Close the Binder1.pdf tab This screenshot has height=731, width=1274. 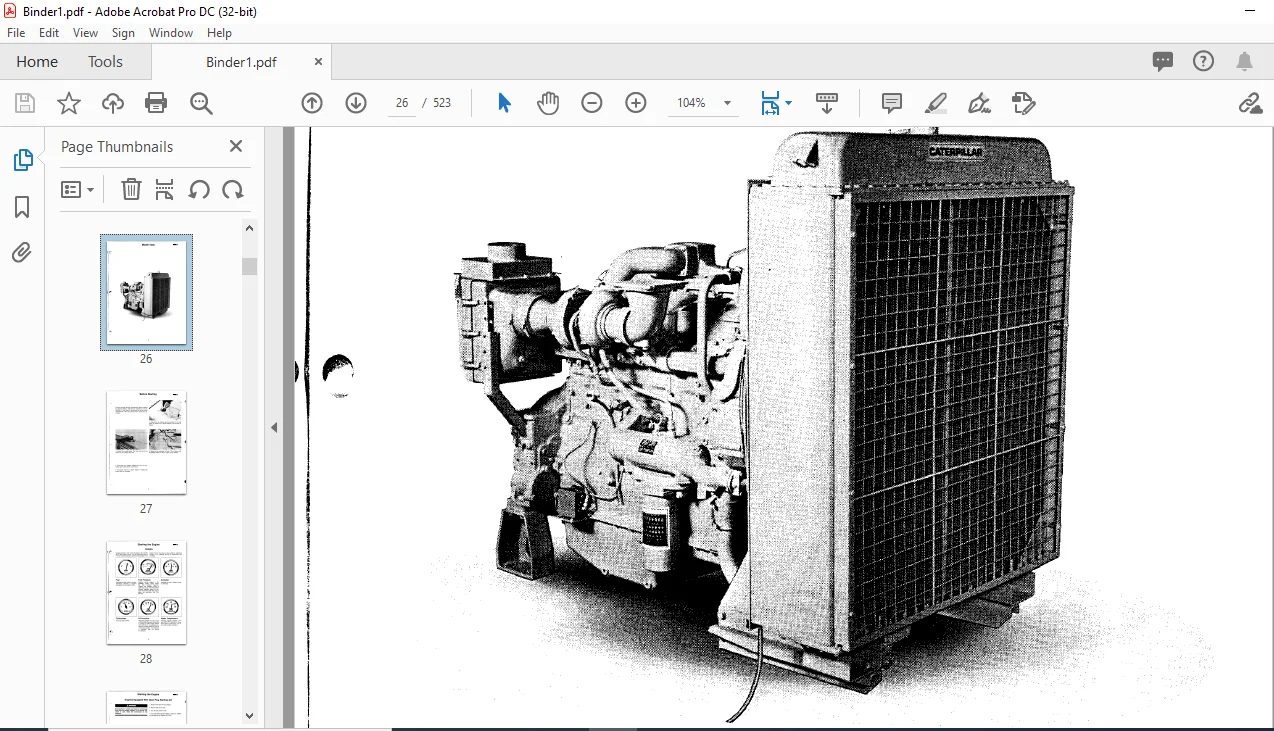[318, 62]
